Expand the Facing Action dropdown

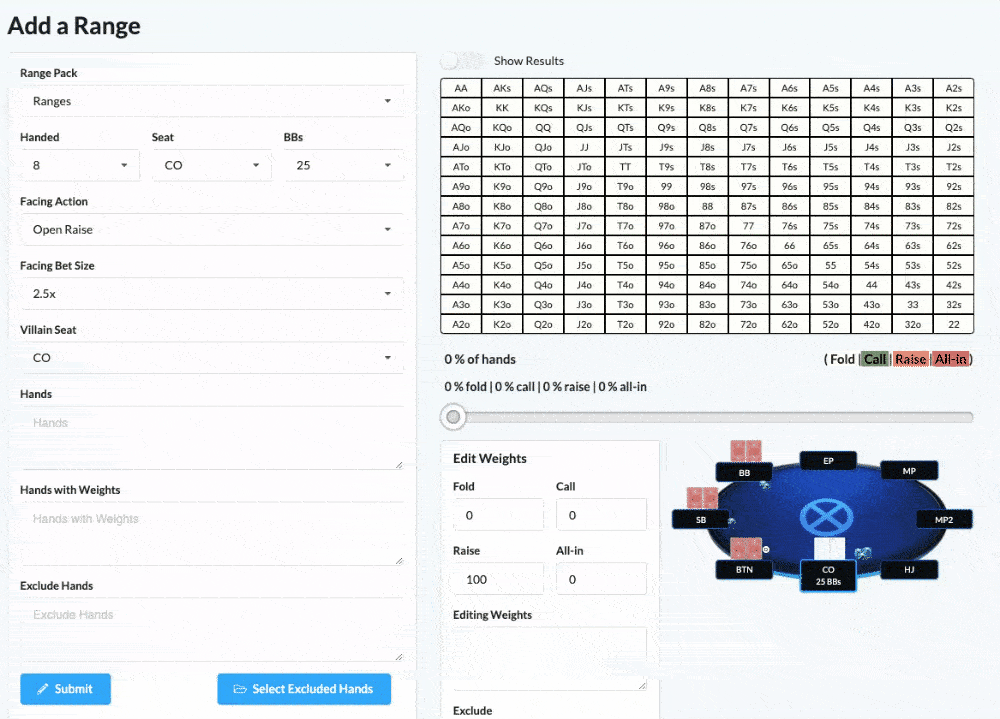point(210,229)
